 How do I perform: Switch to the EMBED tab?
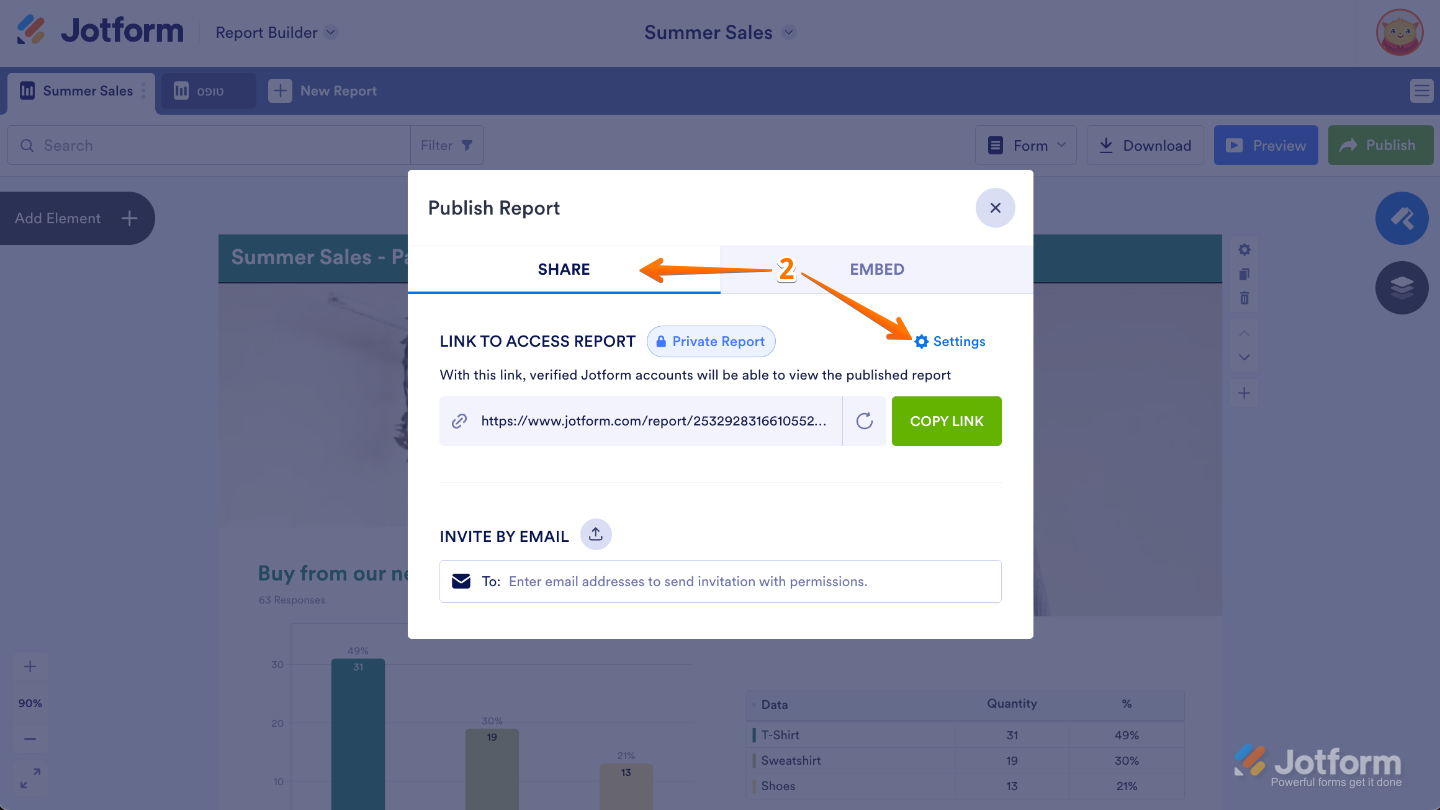tap(877, 269)
